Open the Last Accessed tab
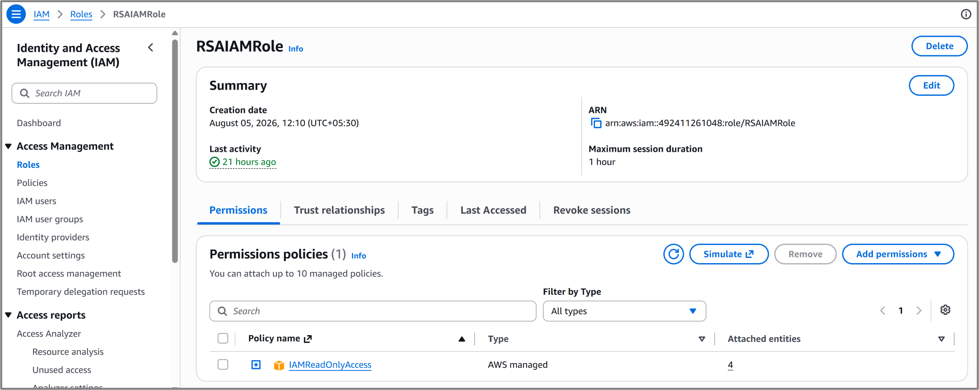Screen dimensions: 979x390 pos(493,210)
